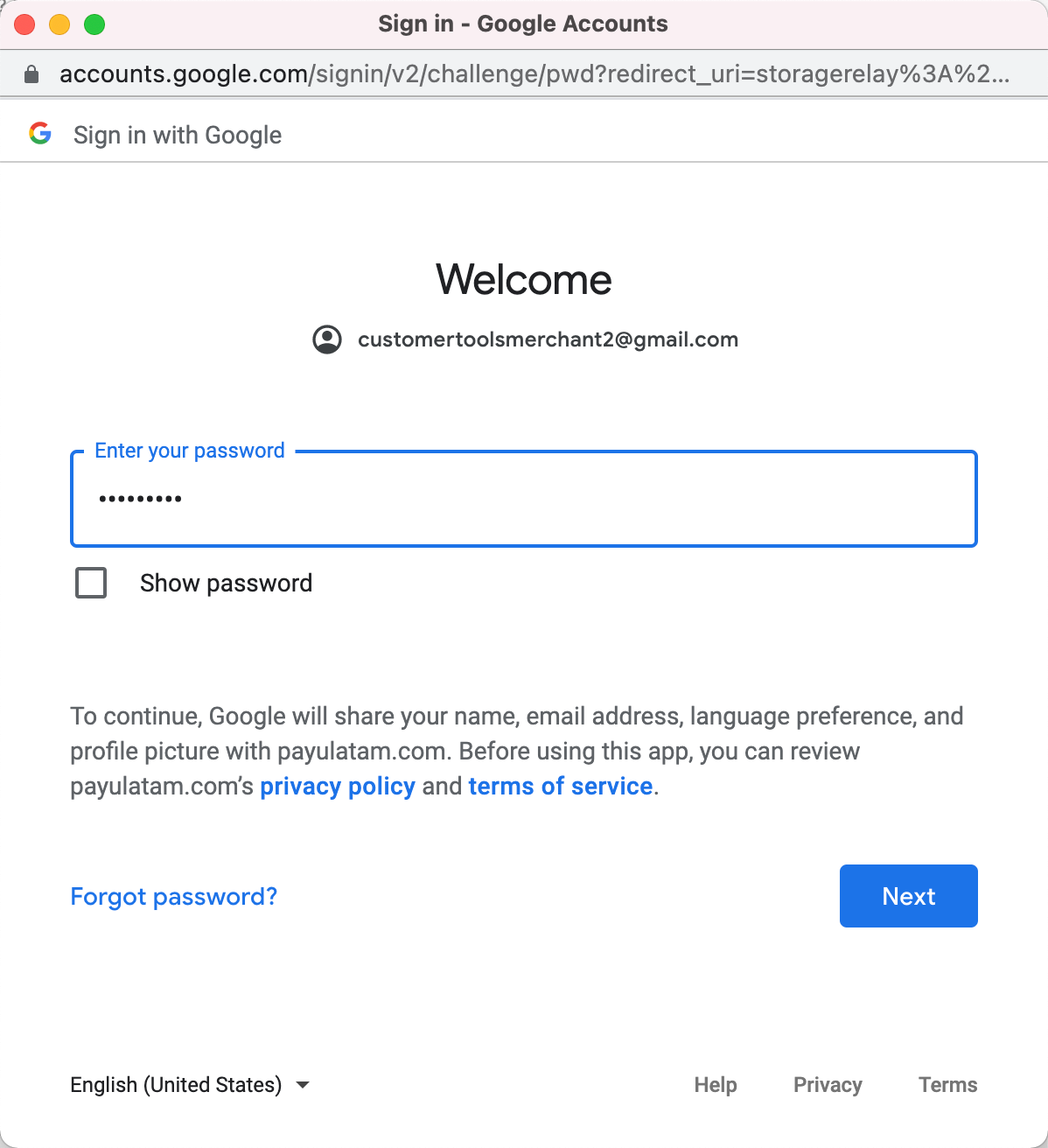
Task: Click the accounts.google.com address bar URL
Action: click(x=534, y=74)
